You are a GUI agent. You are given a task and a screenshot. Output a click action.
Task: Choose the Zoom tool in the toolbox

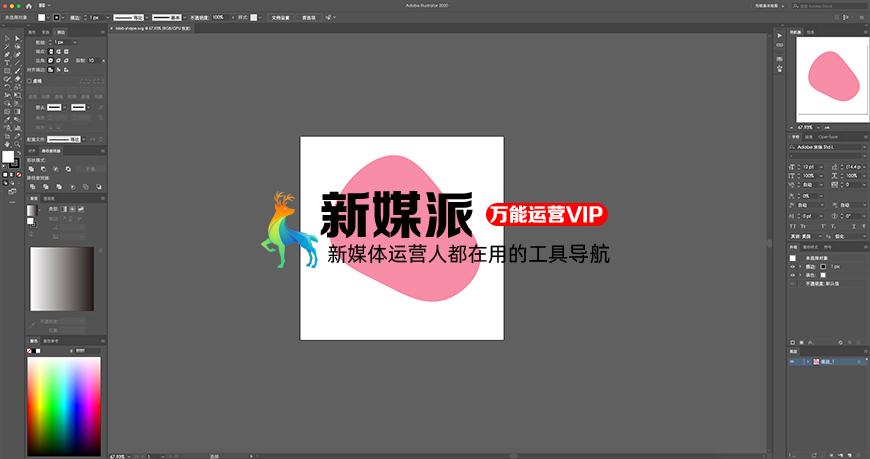(18, 144)
